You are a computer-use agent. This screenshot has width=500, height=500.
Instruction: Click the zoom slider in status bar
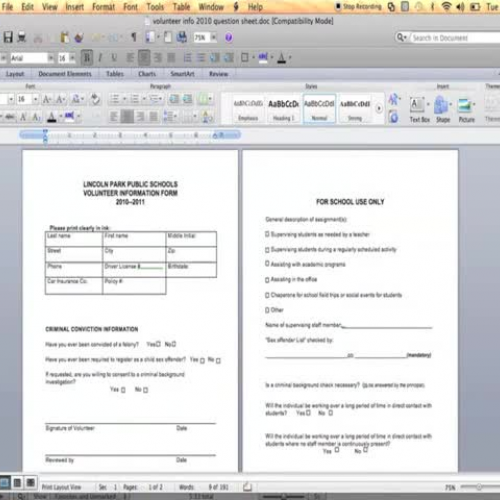[x=478, y=487]
